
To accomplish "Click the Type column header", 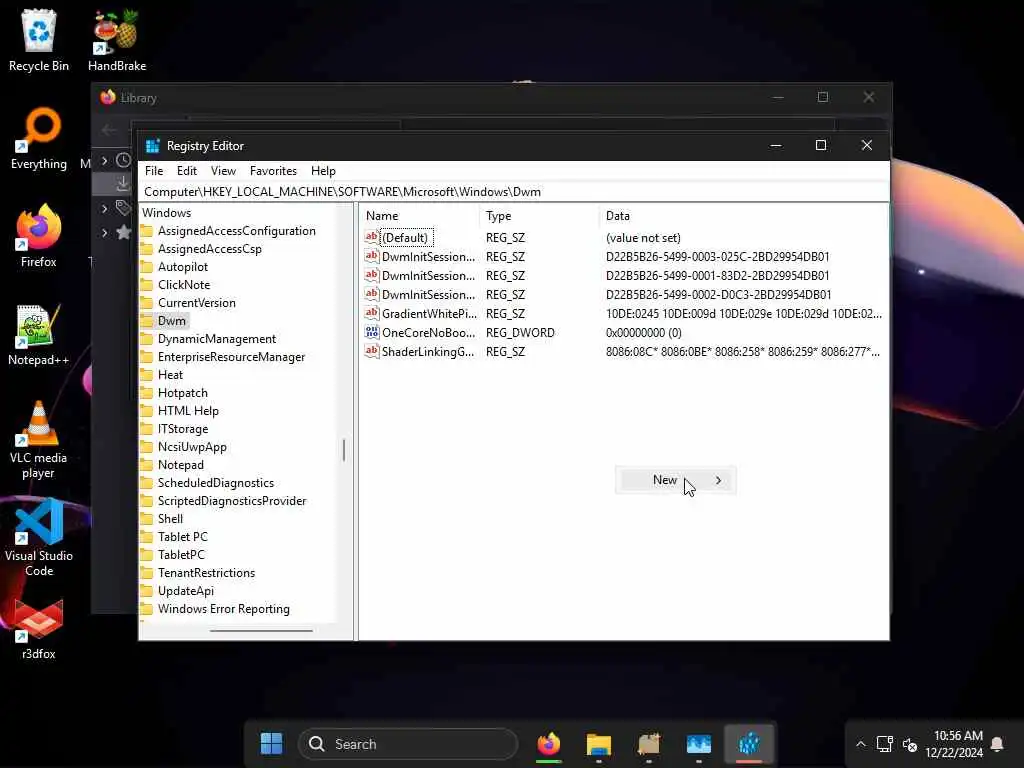I will click(x=539, y=216).
